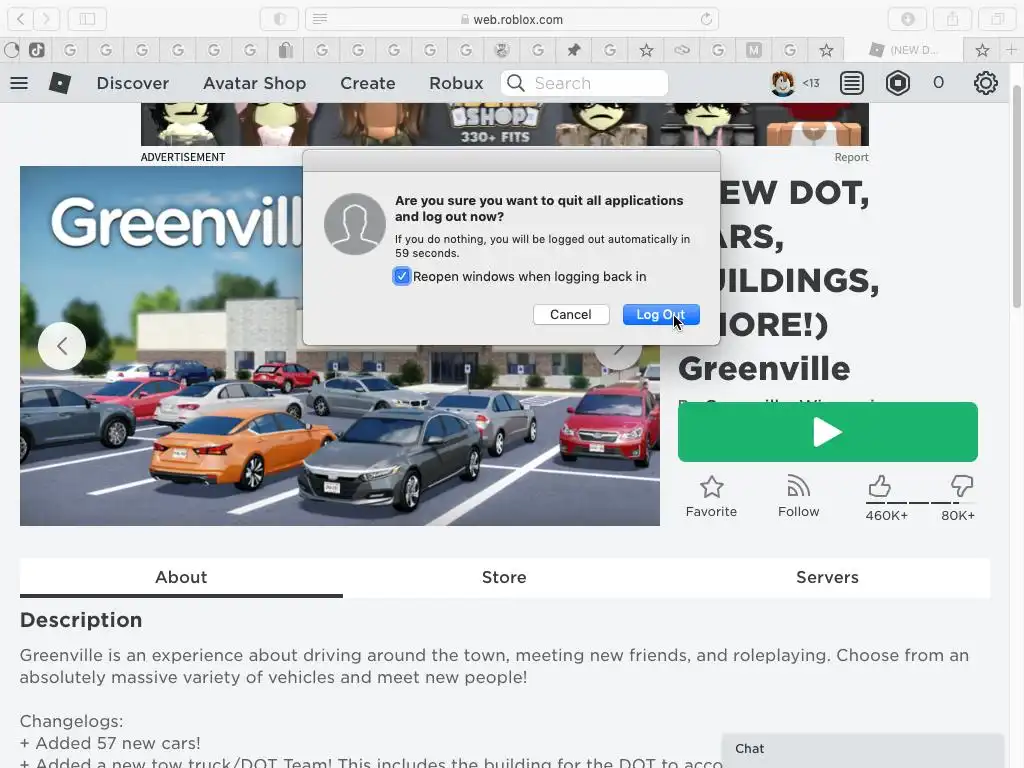The image size is (1024, 768).
Task: Click the user silhouette icon in dialog
Action: click(355, 223)
